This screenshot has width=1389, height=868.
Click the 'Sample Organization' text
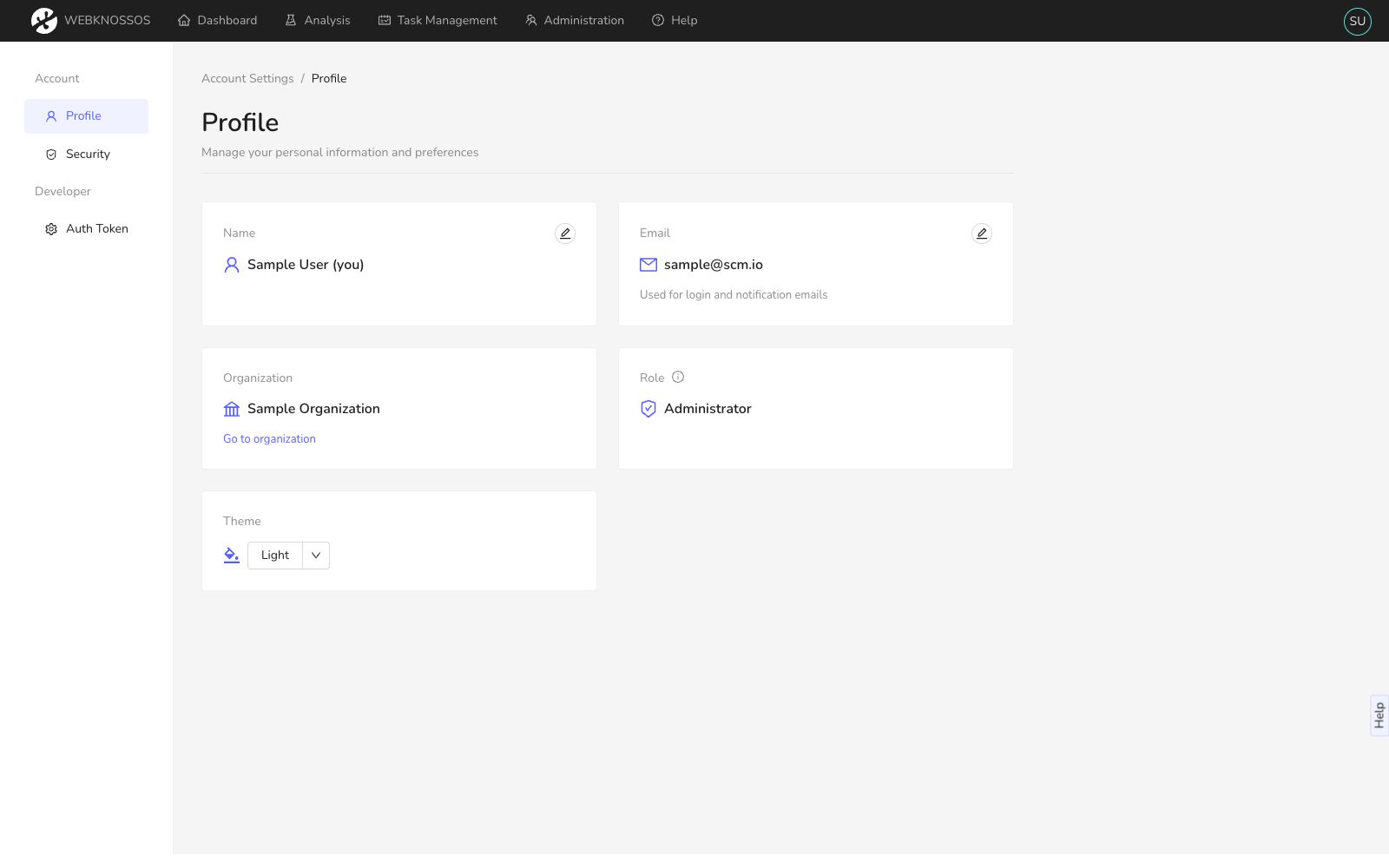(x=313, y=409)
